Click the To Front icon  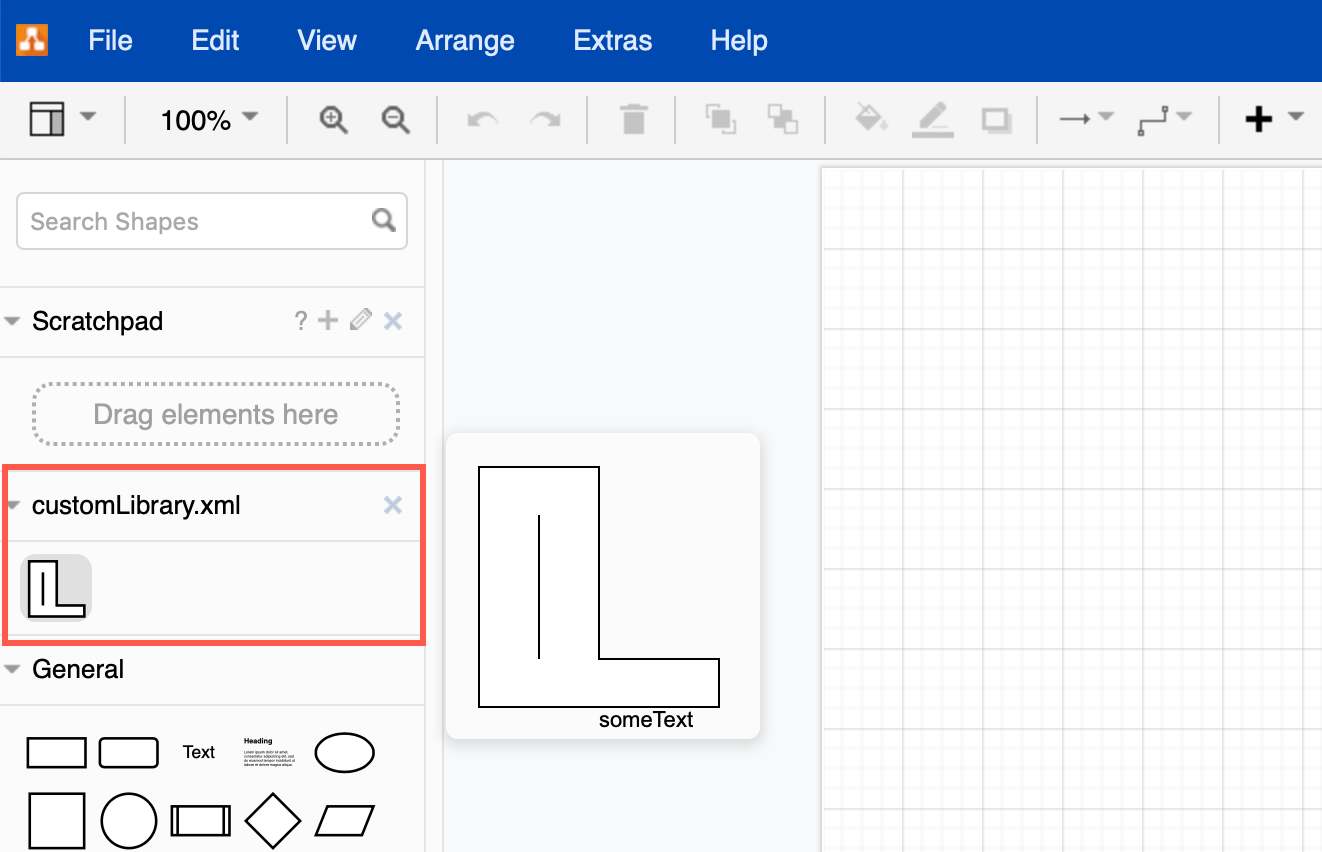pyautogui.click(x=721, y=119)
